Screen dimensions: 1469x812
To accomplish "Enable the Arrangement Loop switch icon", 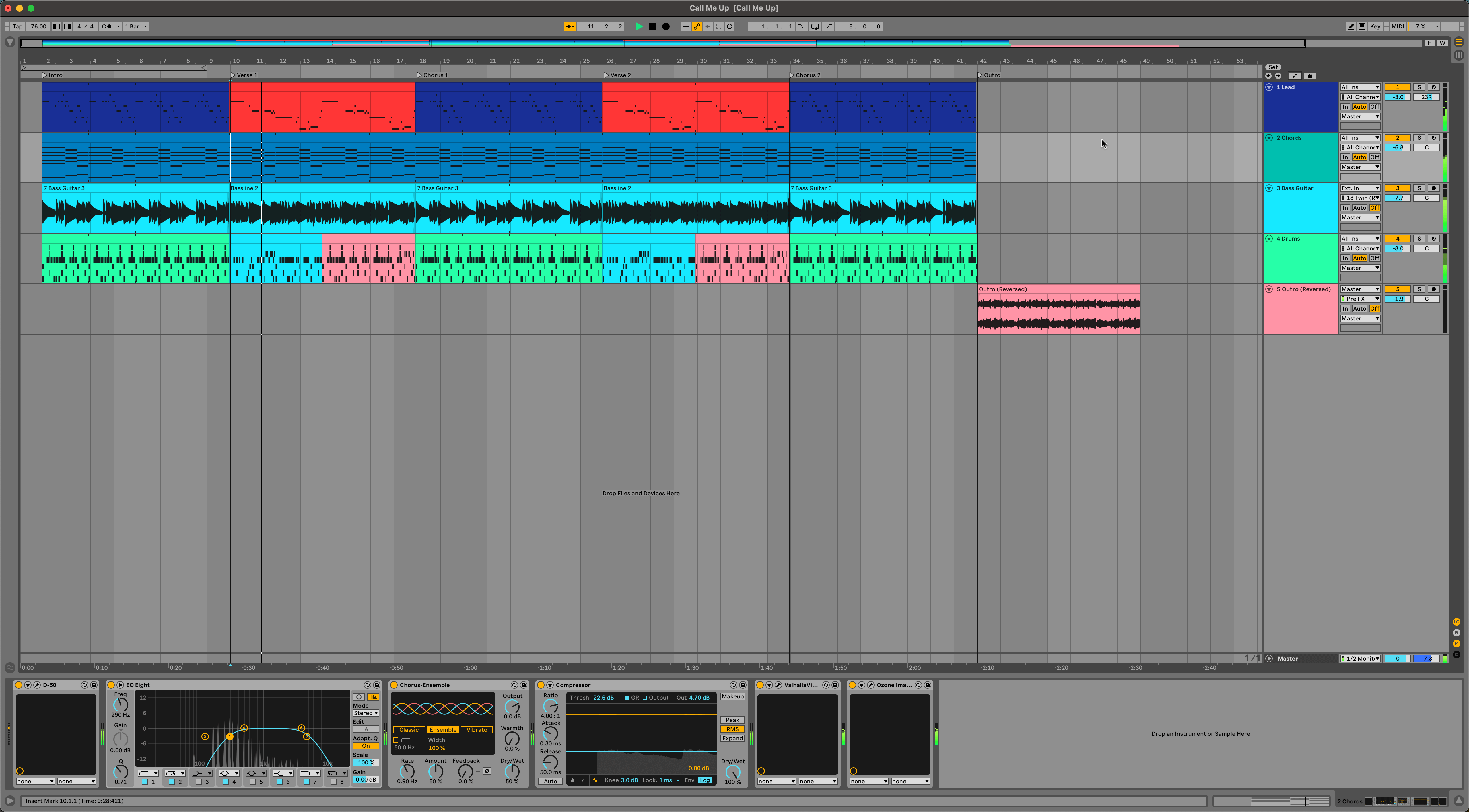I will (815, 26).
